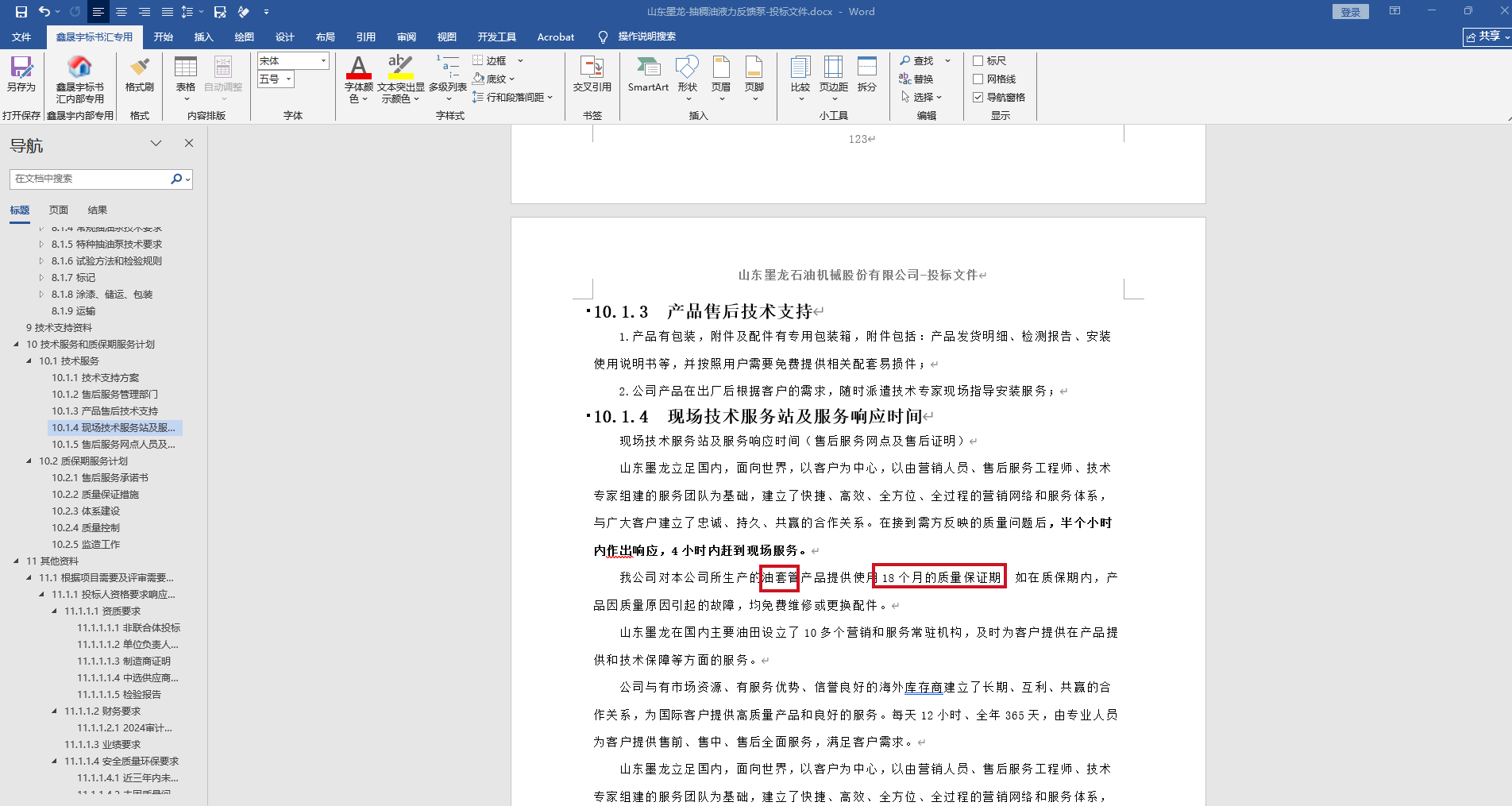Open 鑫晟宇标书汇内部专用 house icon
1512x806 pixels.
coord(79,79)
